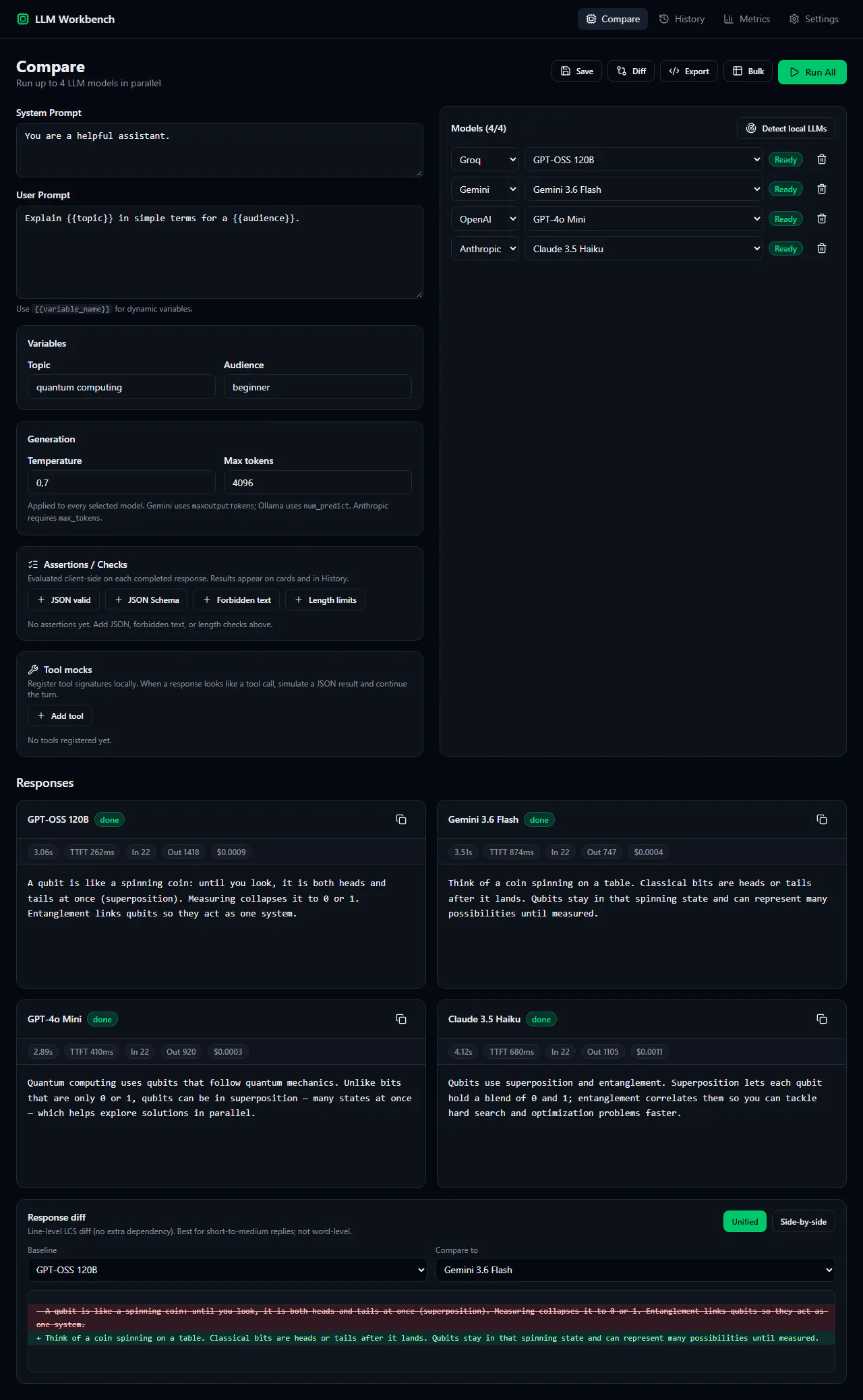Image resolution: width=863 pixels, height=1400 pixels.
Task: Switch to the History tab
Action: click(682, 19)
